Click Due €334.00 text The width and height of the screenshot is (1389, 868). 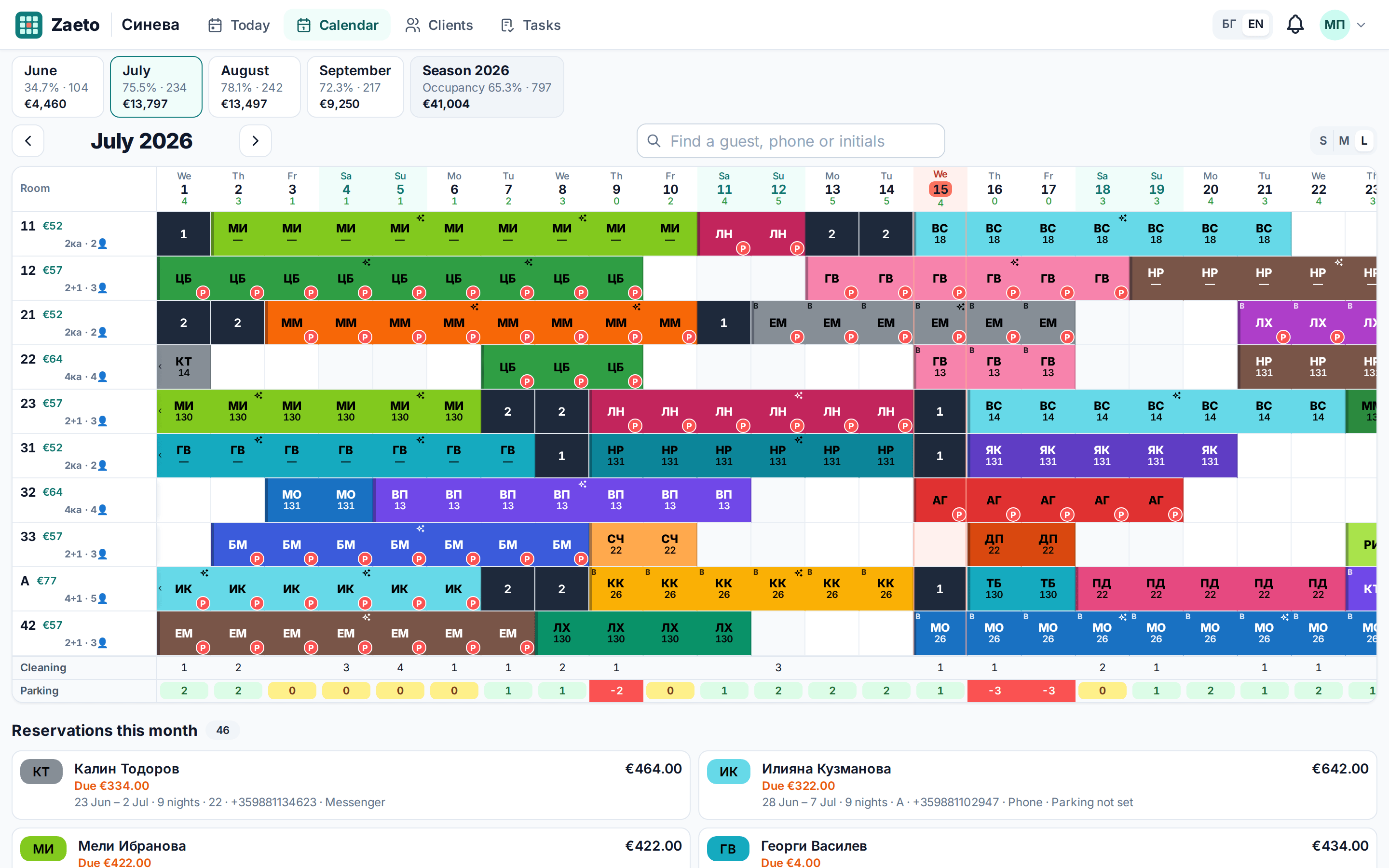click(112, 786)
